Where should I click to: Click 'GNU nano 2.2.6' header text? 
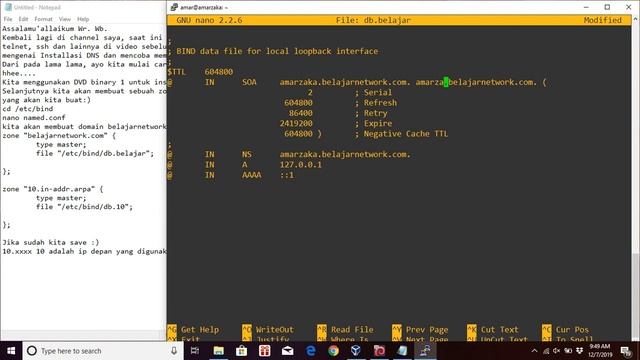click(x=209, y=20)
